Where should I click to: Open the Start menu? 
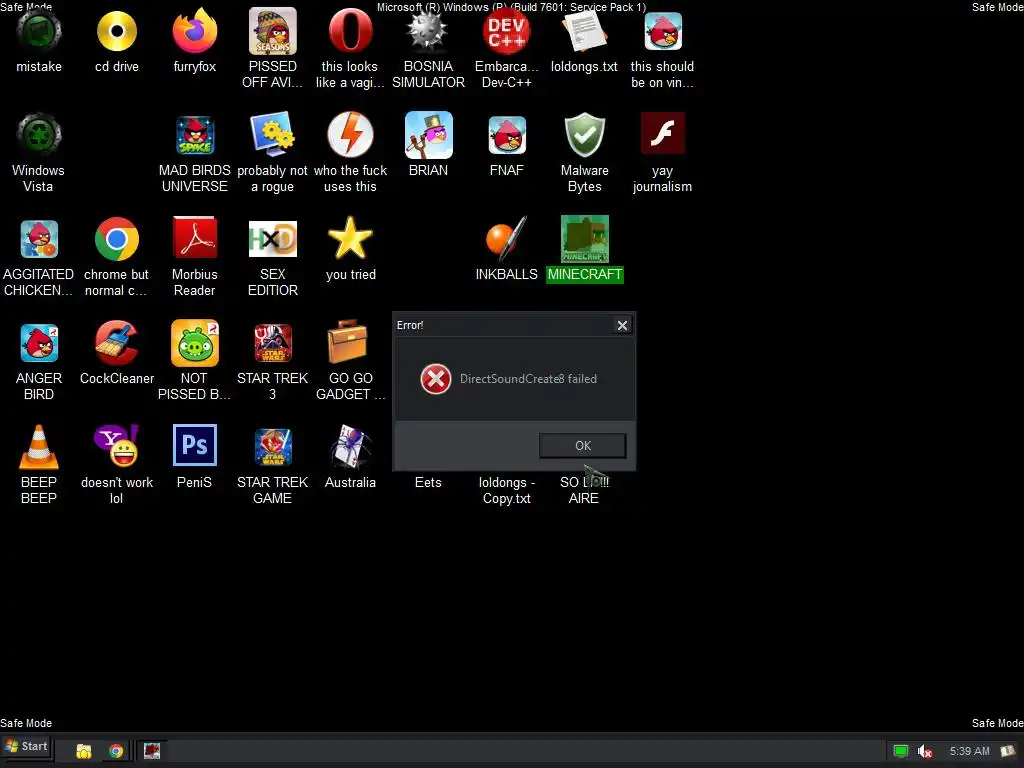point(26,746)
